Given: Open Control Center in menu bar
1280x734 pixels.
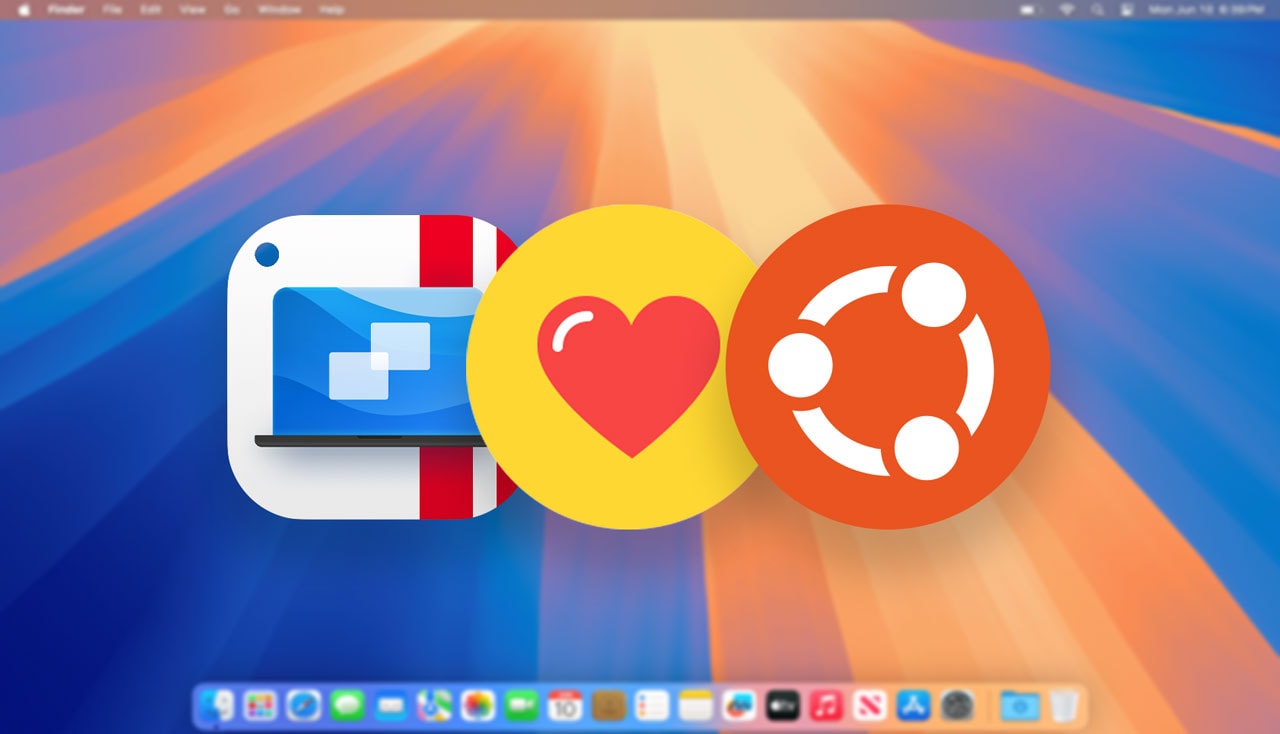Looking at the screenshot, I should (x=1126, y=9).
